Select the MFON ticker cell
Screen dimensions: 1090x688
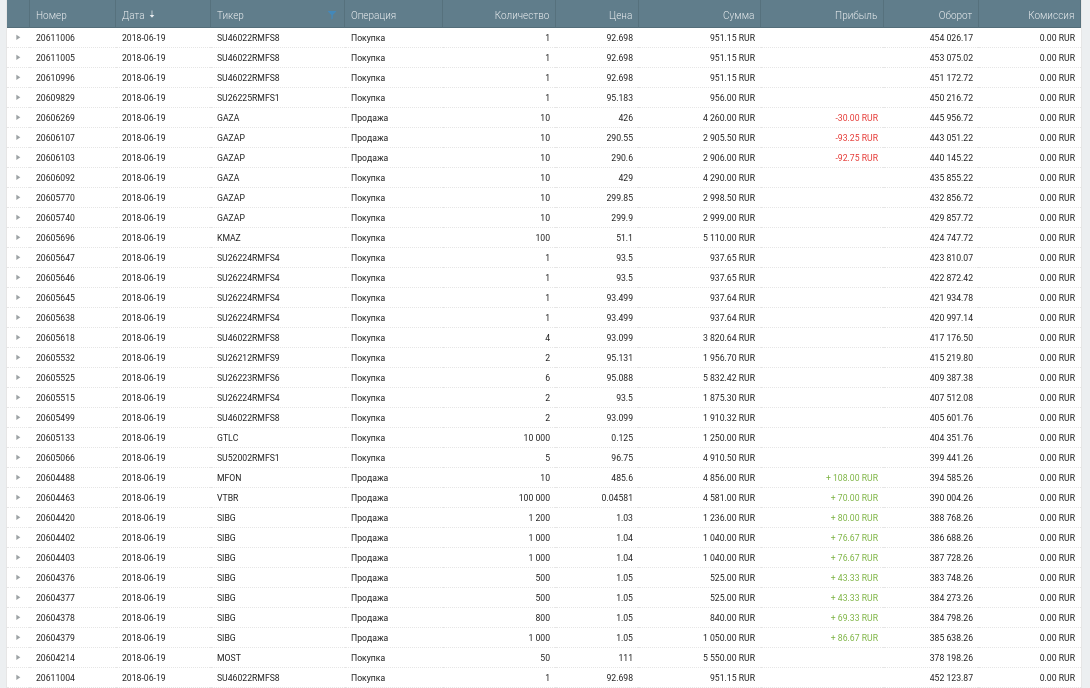pos(229,478)
